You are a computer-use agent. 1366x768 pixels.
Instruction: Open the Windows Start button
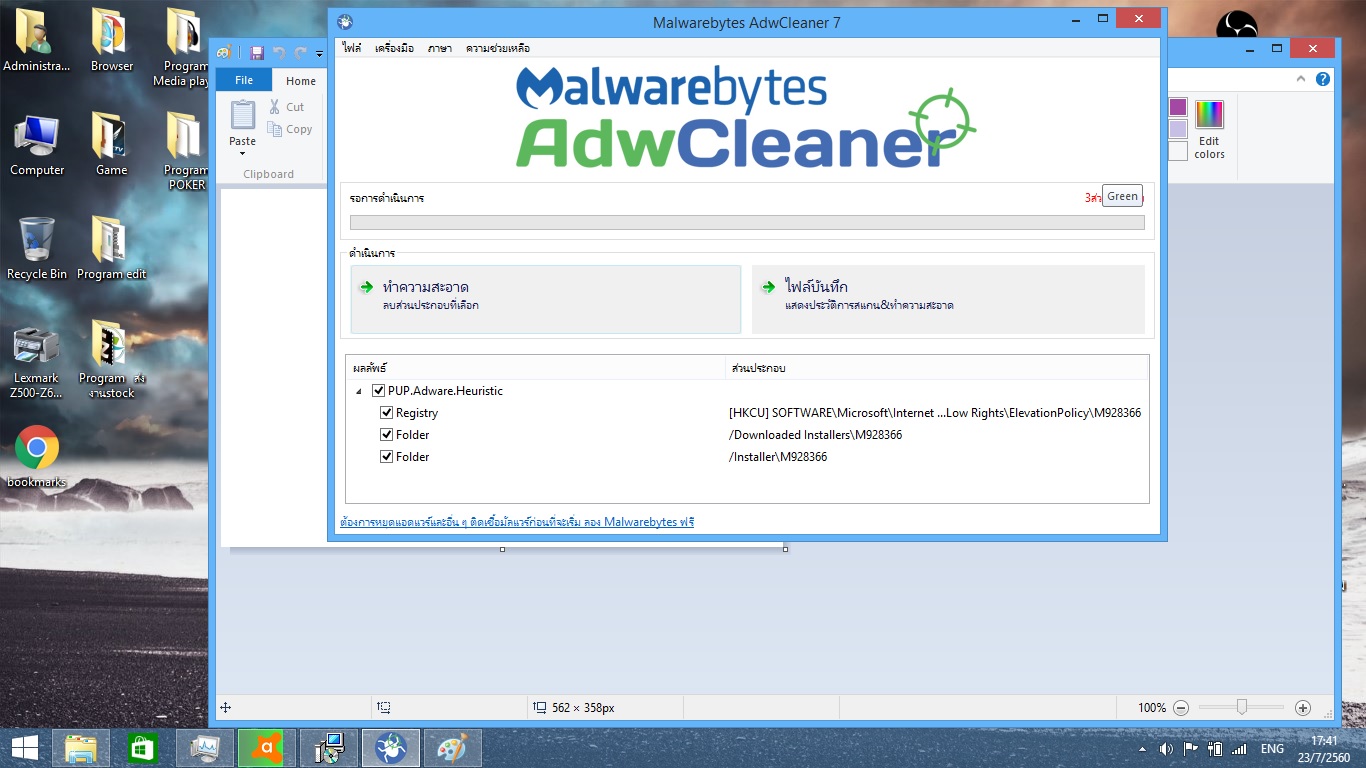pyautogui.click(x=25, y=747)
